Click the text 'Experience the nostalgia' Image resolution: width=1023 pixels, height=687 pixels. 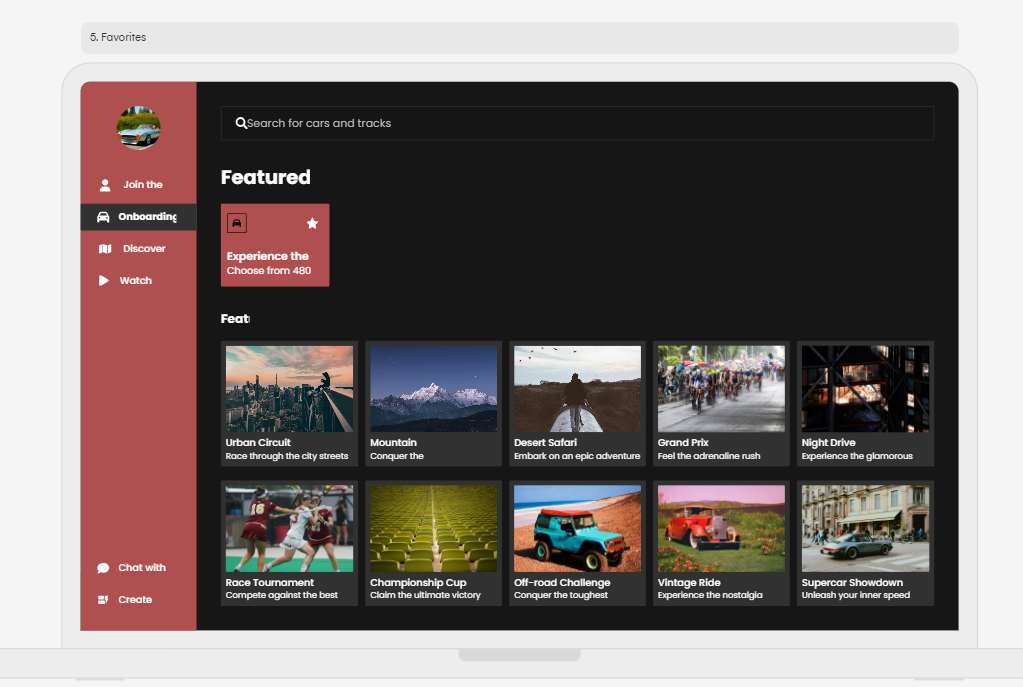click(710, 595)
